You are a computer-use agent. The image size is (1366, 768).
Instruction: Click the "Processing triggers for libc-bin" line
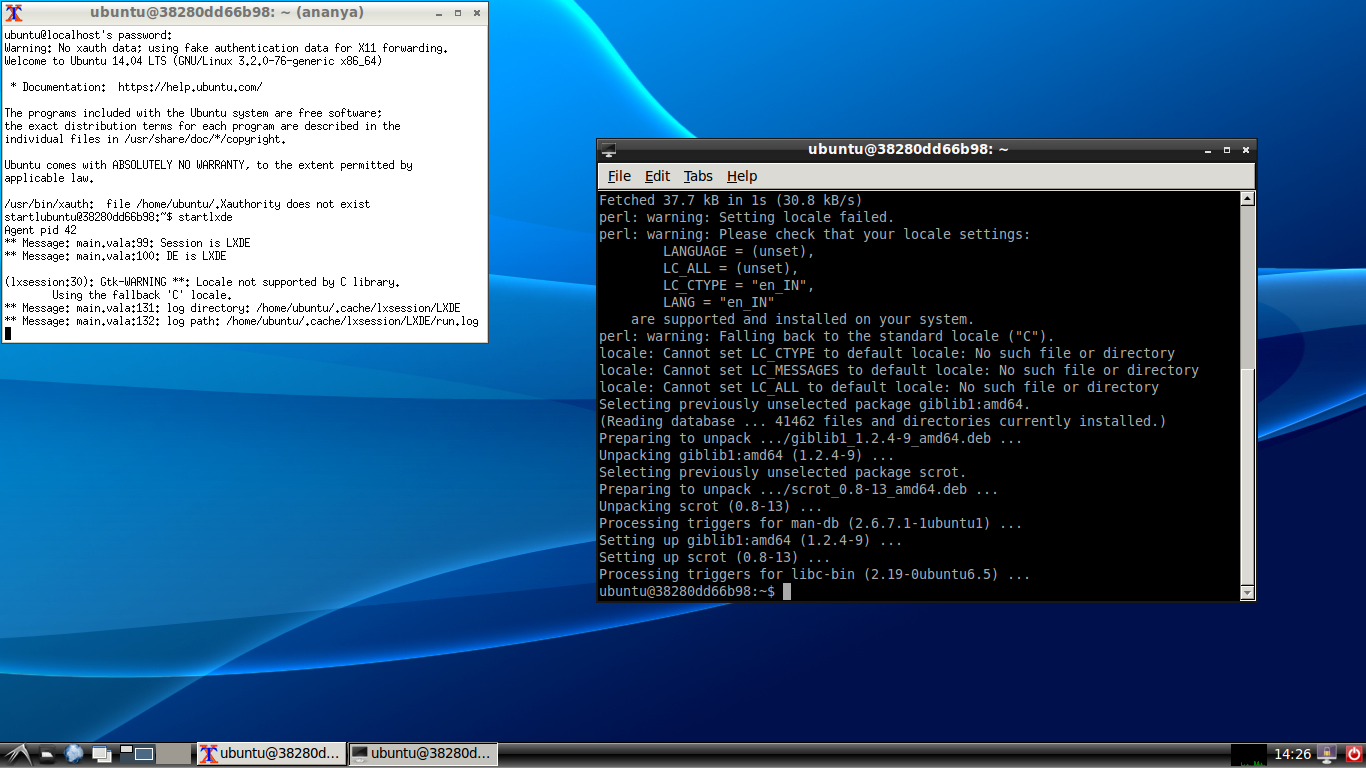point(814,574)
